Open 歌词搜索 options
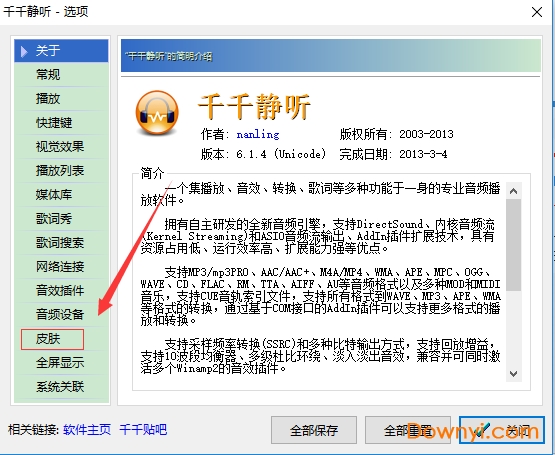This screenshot has width=555, height=455. 61,243
